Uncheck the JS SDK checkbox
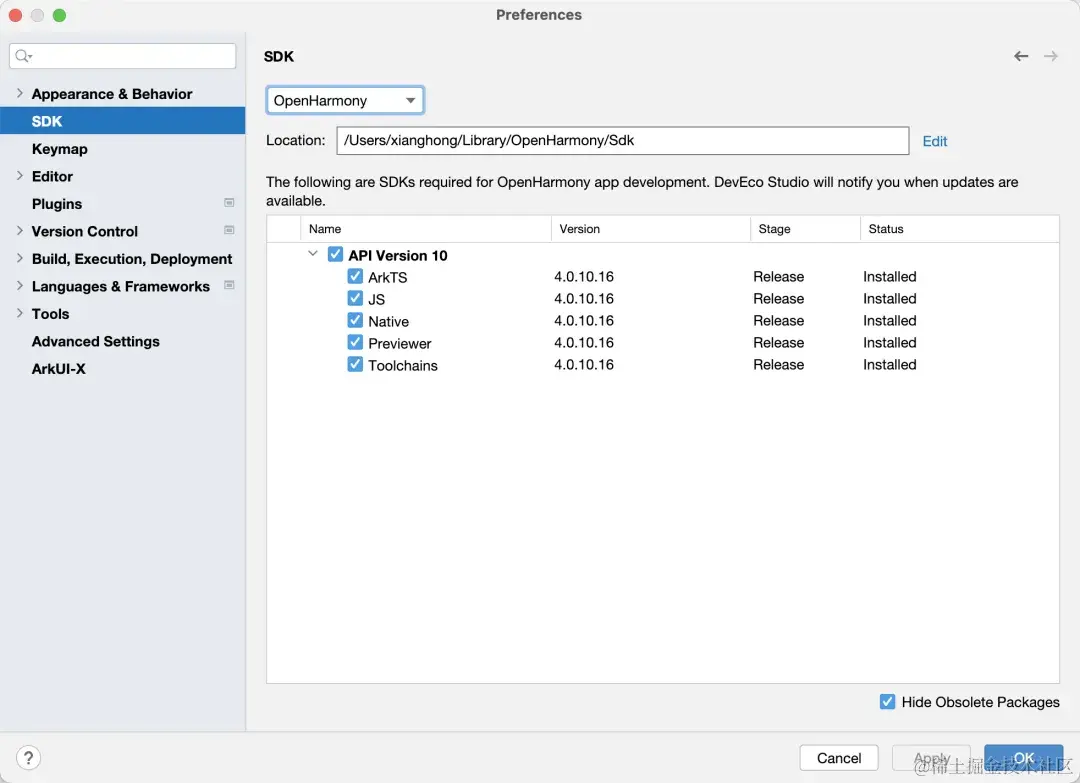This screenshot has width=1080, height=783. pos(355,298)
